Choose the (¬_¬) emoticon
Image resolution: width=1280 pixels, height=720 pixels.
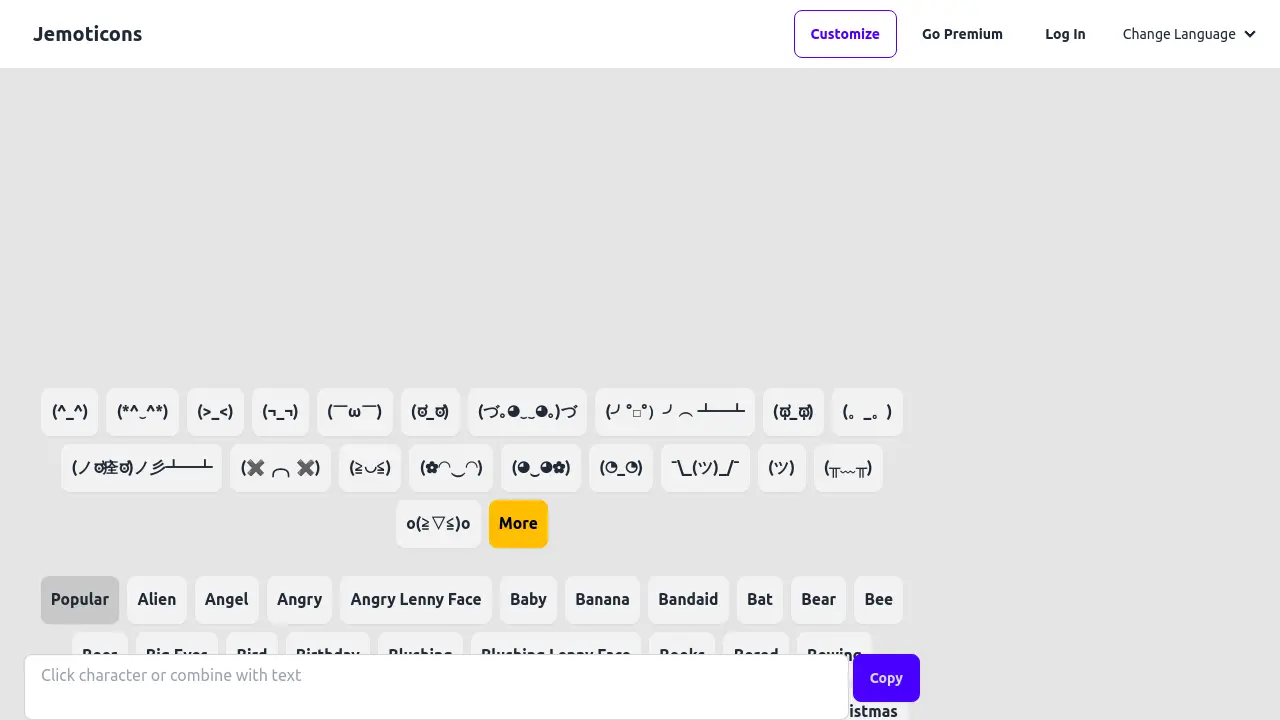(280, 412)
